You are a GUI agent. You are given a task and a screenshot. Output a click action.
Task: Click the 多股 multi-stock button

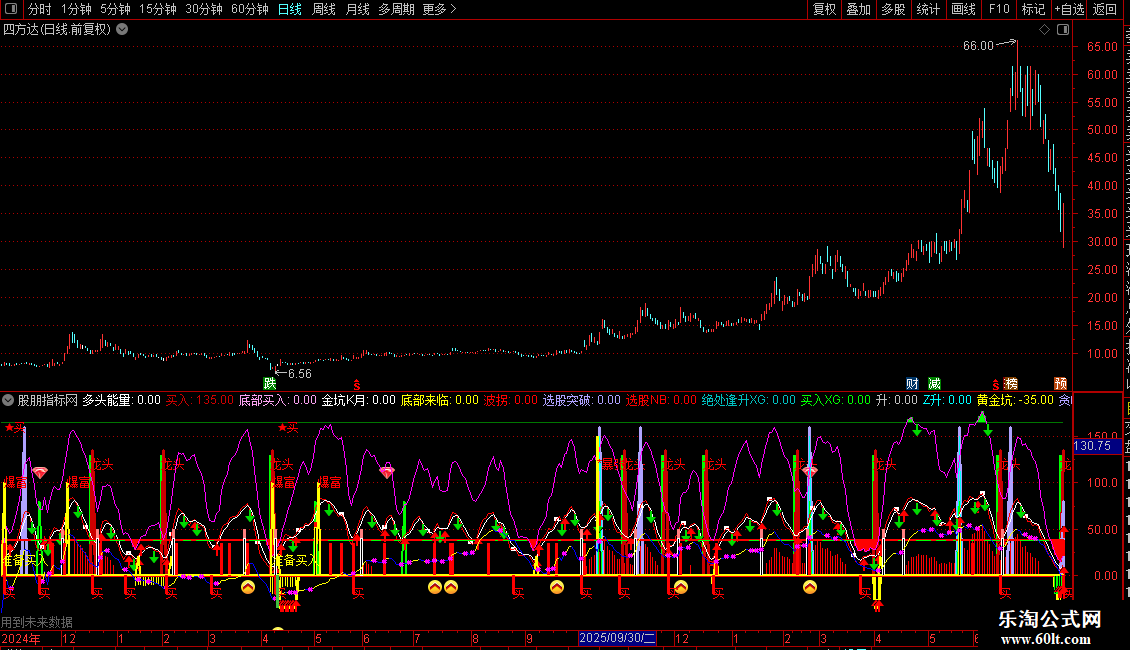tap(893, 9)
